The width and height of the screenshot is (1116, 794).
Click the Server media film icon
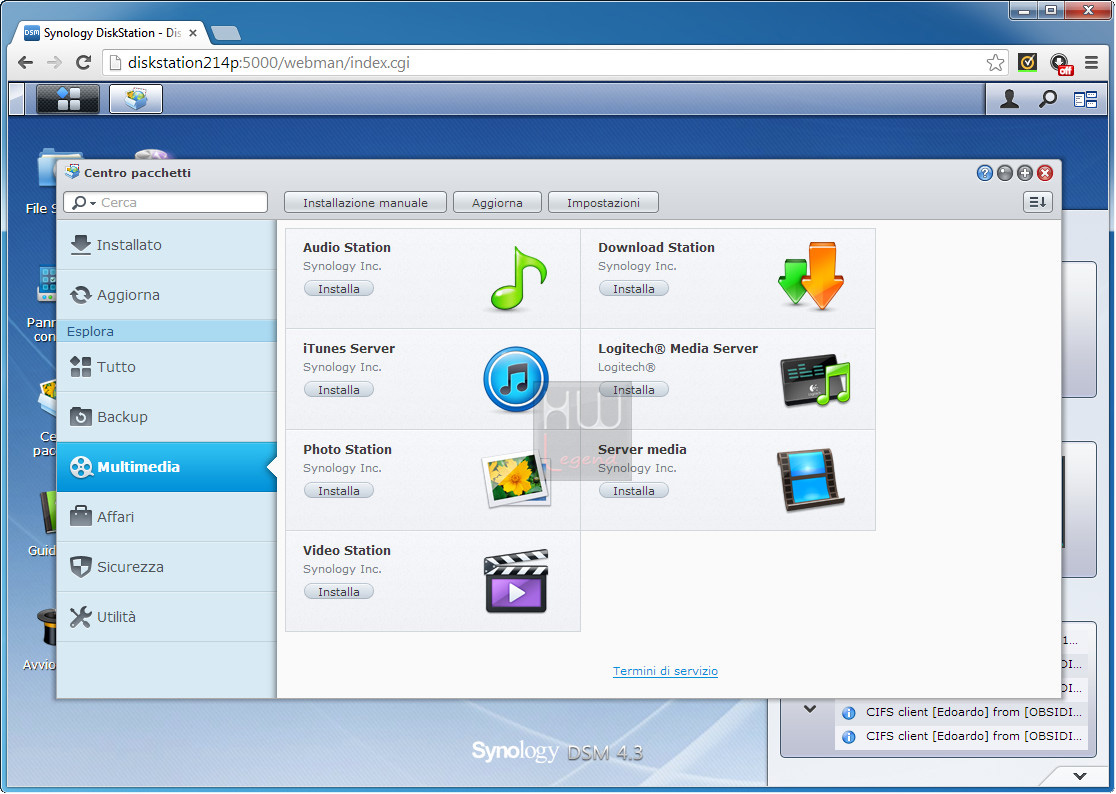point(810,480)
